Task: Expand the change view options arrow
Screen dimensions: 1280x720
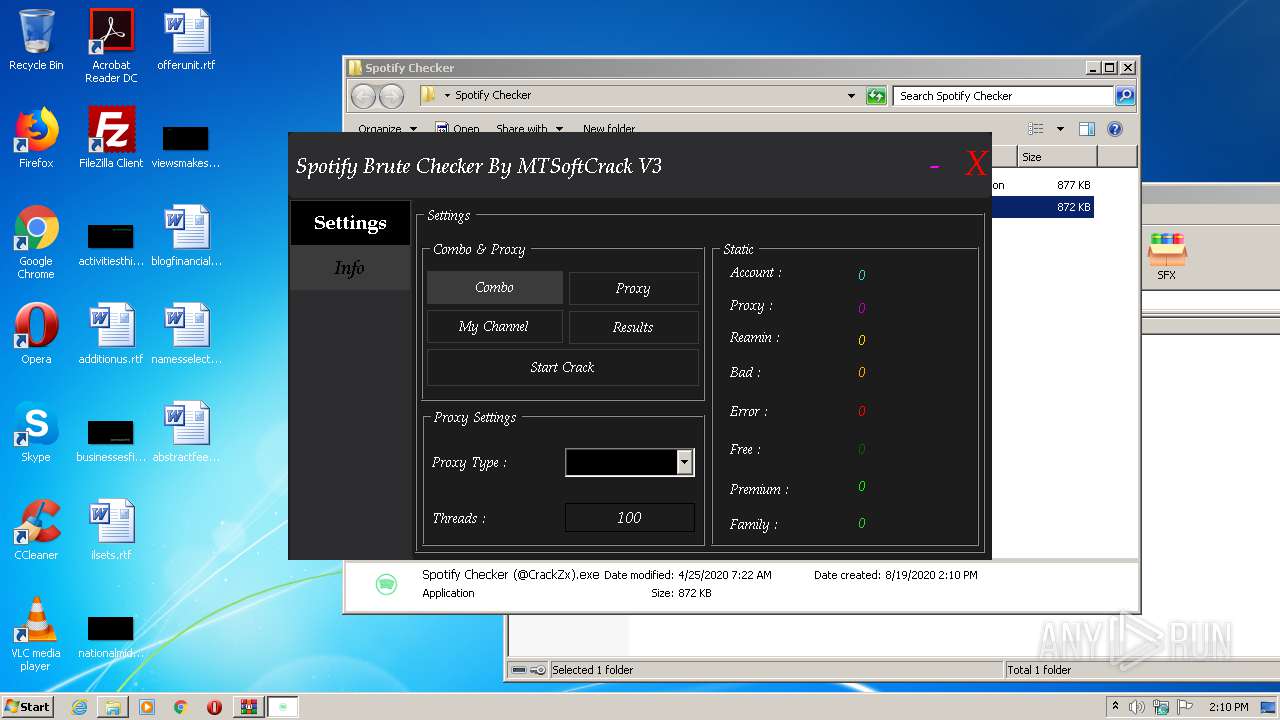Action: pos(1060,129)
